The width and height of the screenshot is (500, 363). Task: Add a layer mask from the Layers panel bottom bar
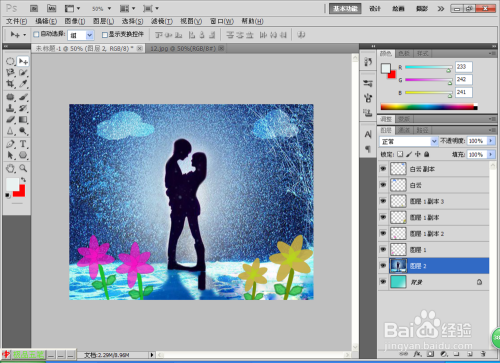pos(430,353)
